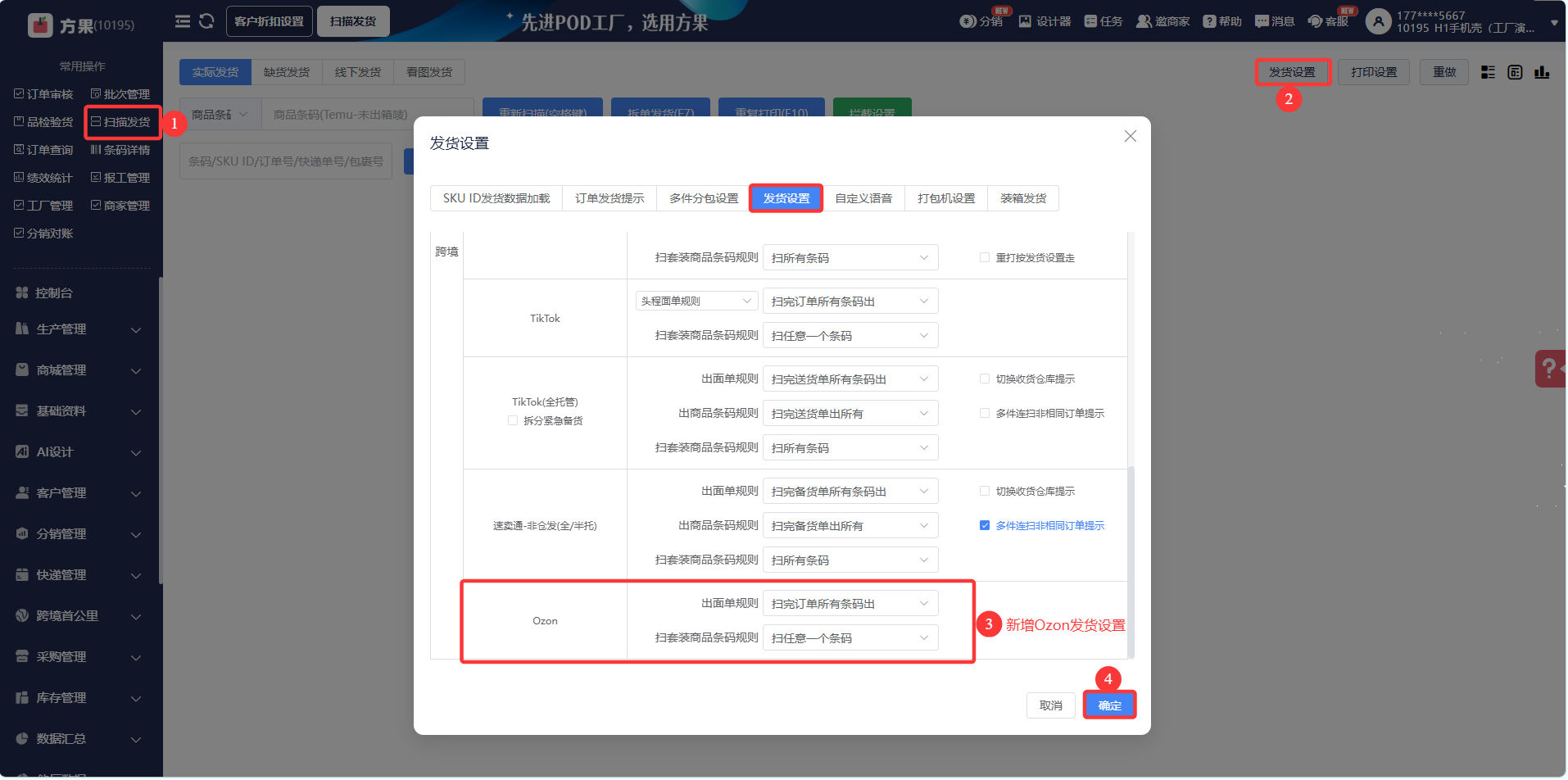This screenshot has width=1568, height=780.
Task: Click the 方果 logo icon
Action: [x=40, y=25]
